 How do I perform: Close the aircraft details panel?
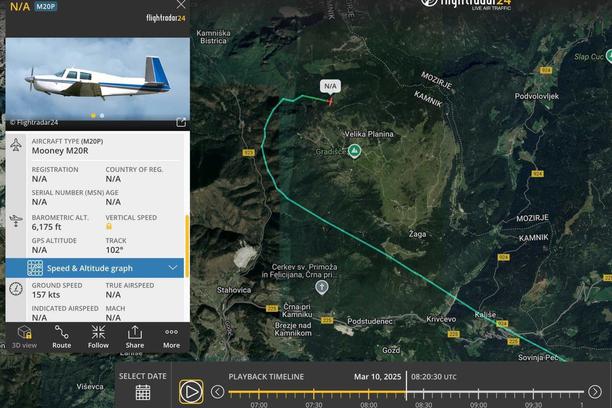pos(181,5)
